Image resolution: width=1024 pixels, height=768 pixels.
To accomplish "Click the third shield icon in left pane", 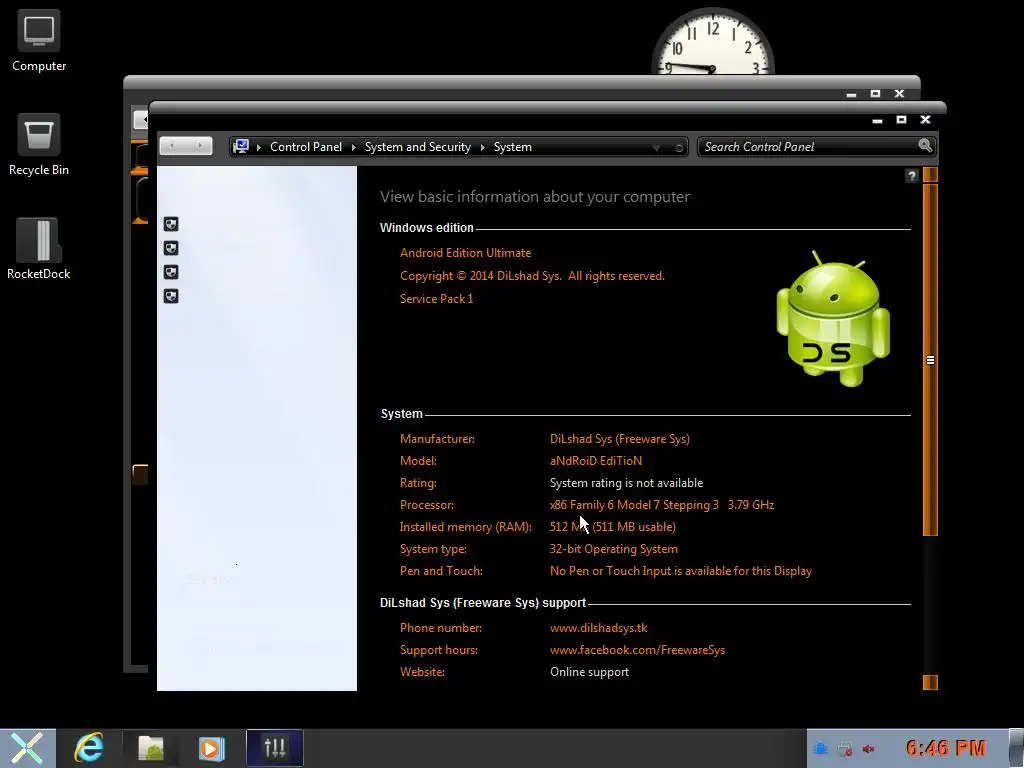I will tap(171, 272).
